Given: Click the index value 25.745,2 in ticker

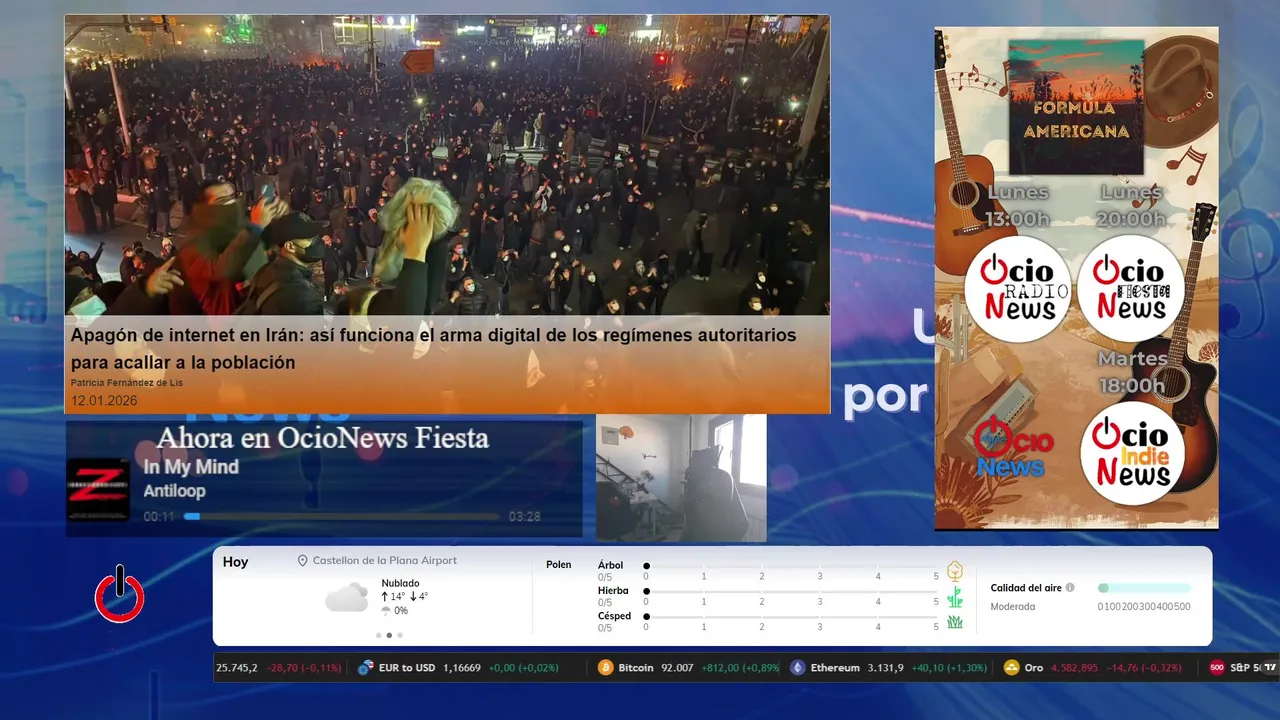Looking at the screenshot, I should point(236,667).
